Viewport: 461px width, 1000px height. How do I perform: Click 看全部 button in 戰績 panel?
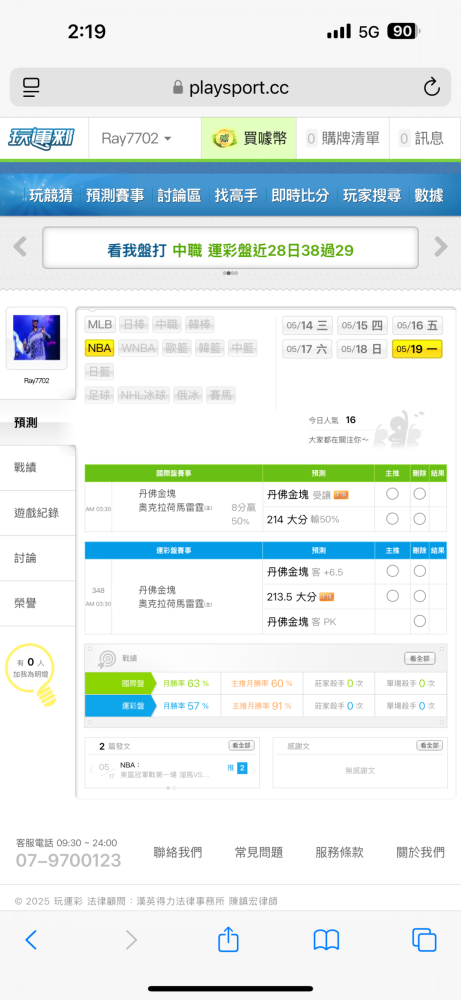click(x=420, y=658)
